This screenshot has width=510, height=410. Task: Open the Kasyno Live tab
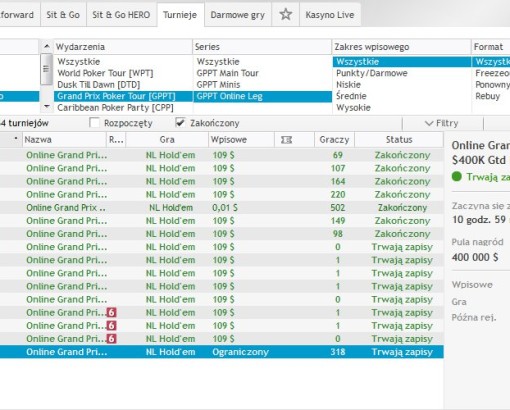[x=330, y=15]
